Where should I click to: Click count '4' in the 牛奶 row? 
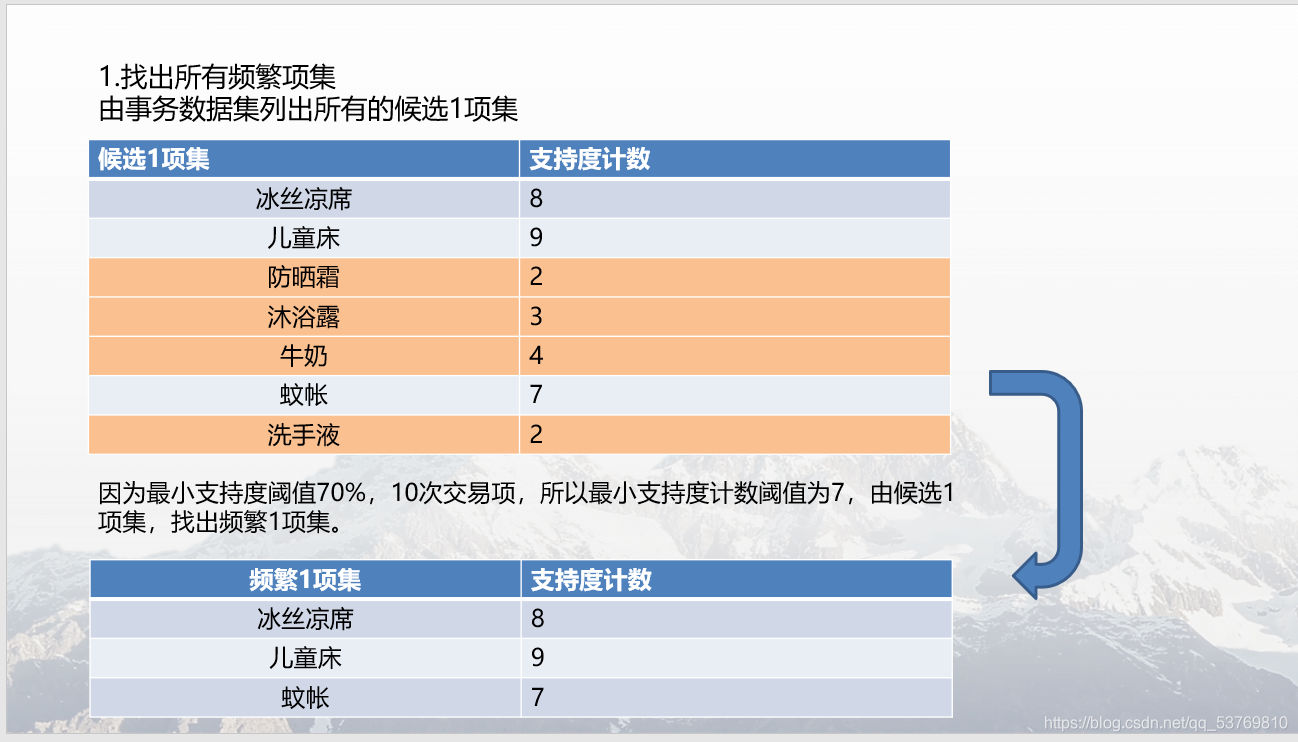[734, 356]
